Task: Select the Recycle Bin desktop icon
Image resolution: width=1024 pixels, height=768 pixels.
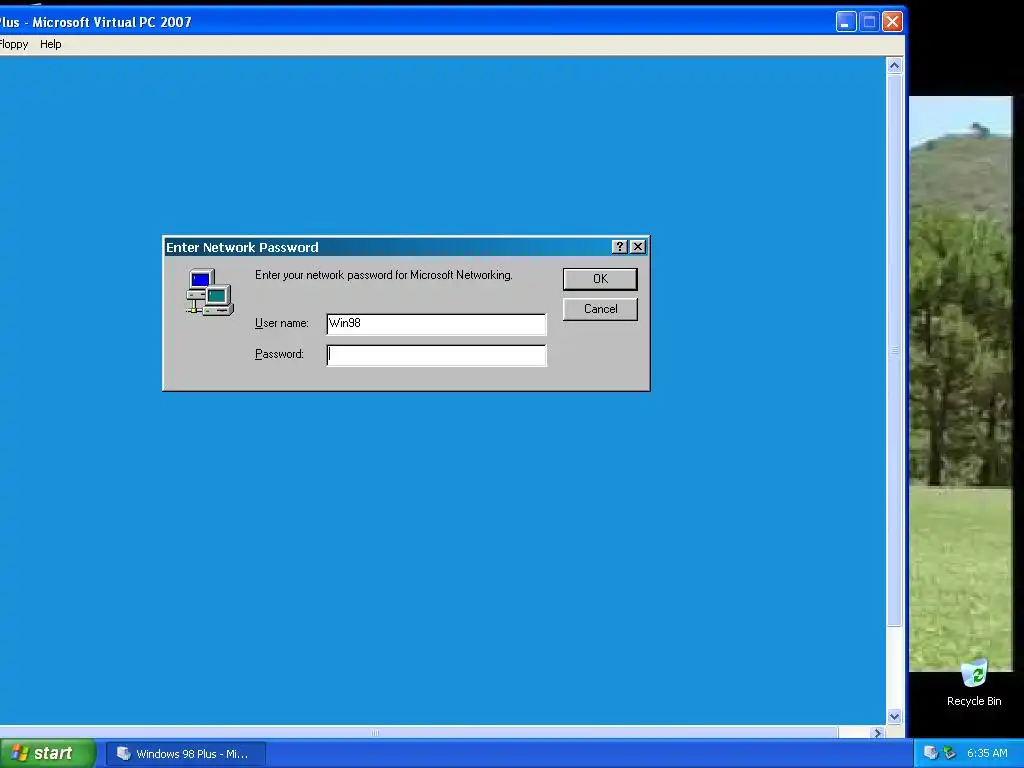Action: pos(974,683)
